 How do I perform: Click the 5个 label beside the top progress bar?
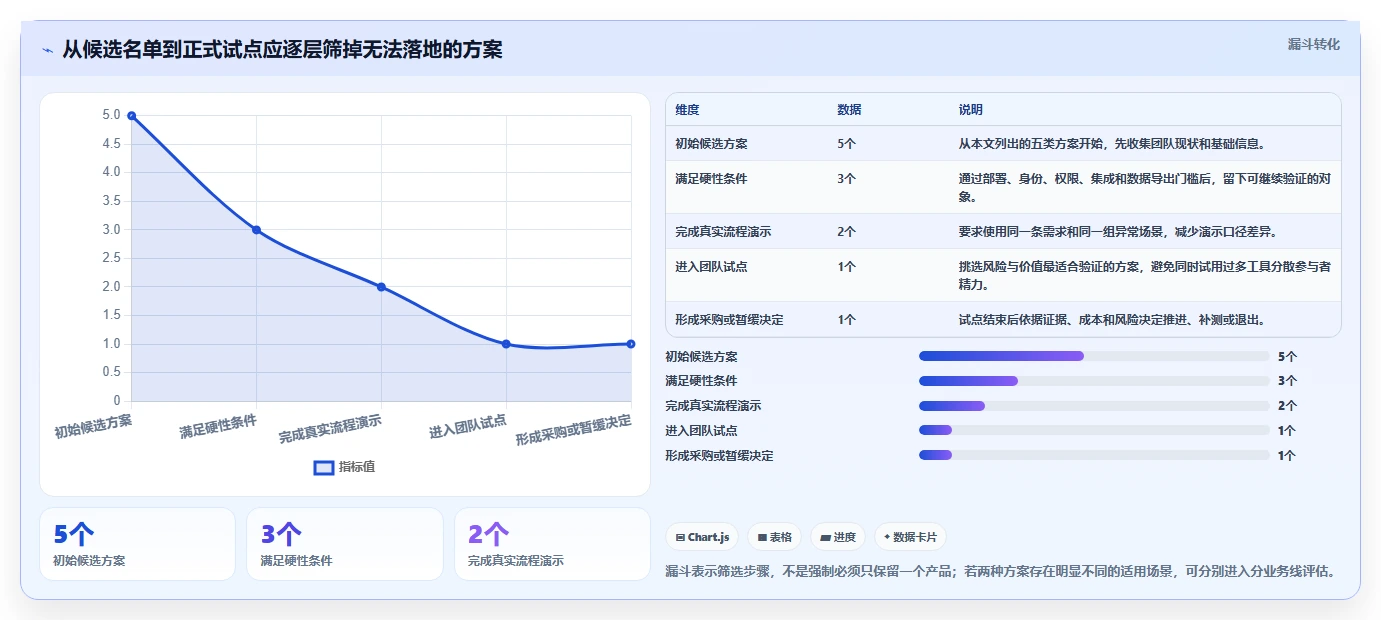[1287, 356]
